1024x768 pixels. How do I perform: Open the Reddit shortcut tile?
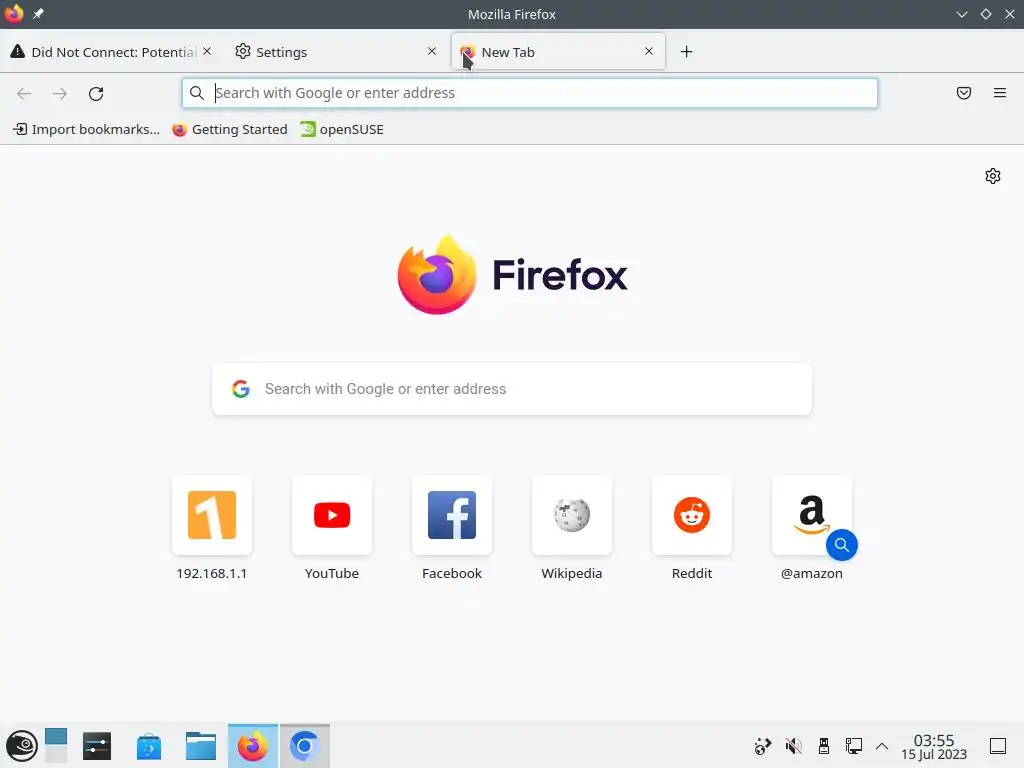pos(692,529)
